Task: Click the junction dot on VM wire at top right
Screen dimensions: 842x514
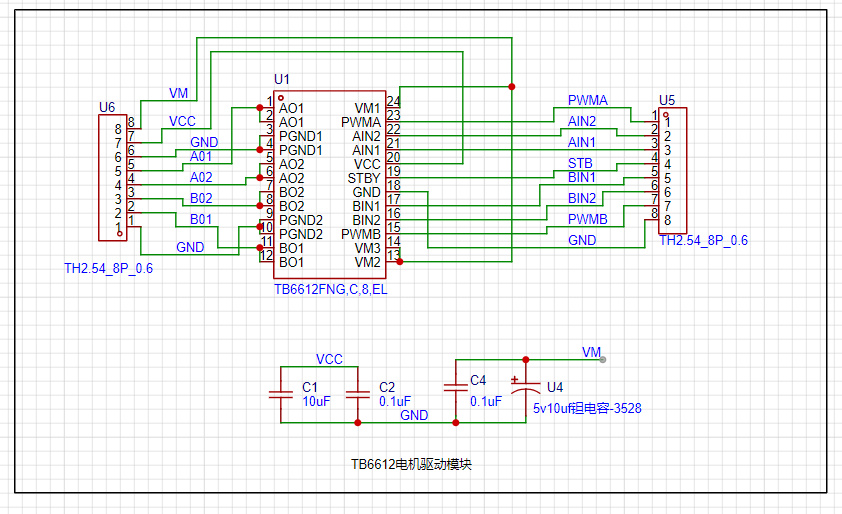Action: pos(512,86)
